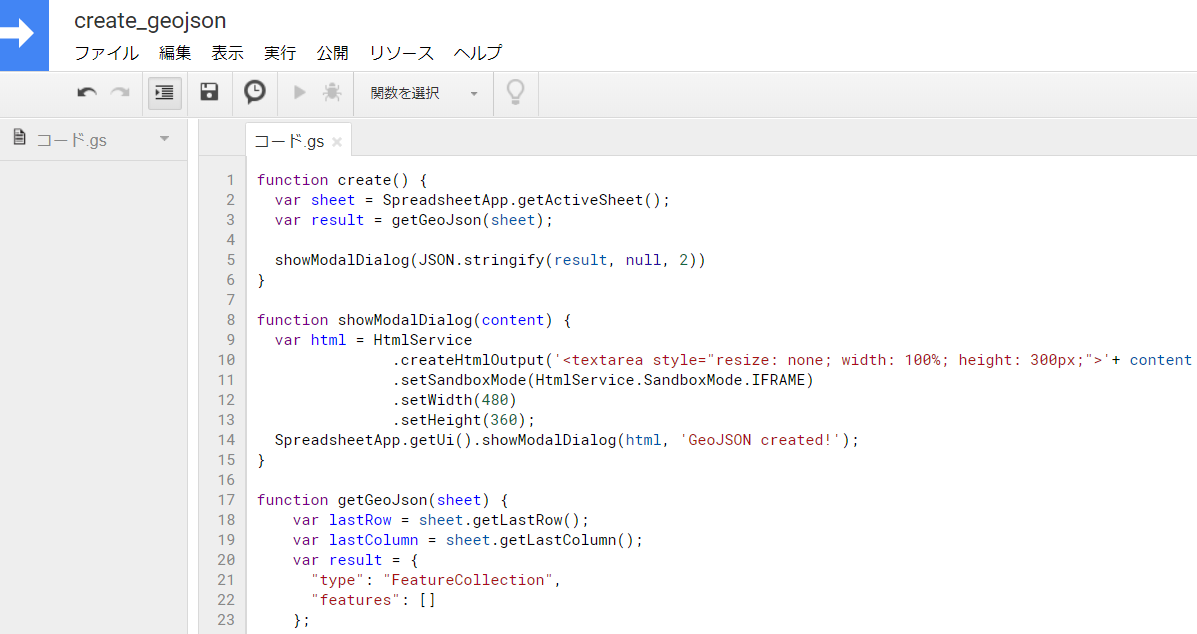Viewport: 1197px width, 634px height.
Task: Open the ヘルプ menu
Action: pyautogui.click(x=478, y=53)
